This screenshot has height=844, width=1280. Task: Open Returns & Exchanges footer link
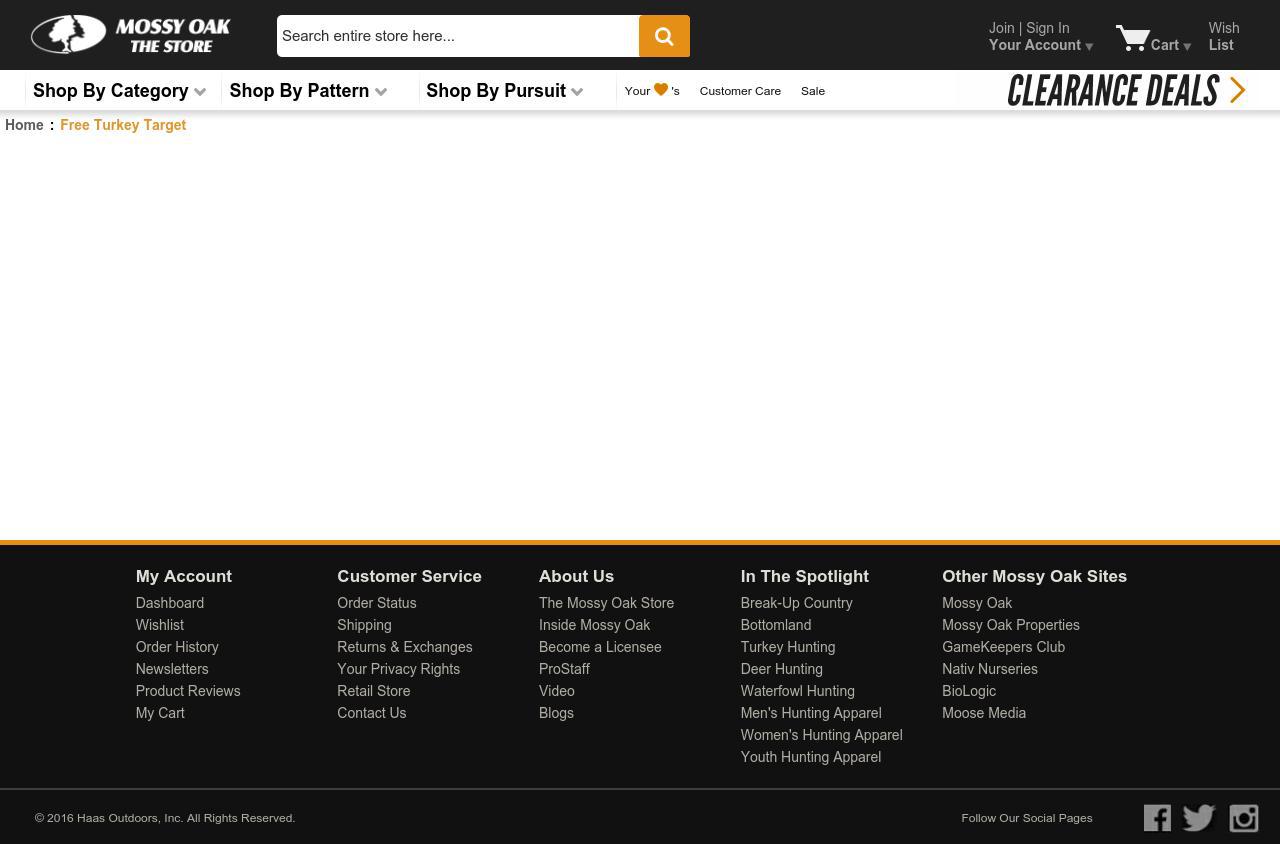click(x=404, y=647)
